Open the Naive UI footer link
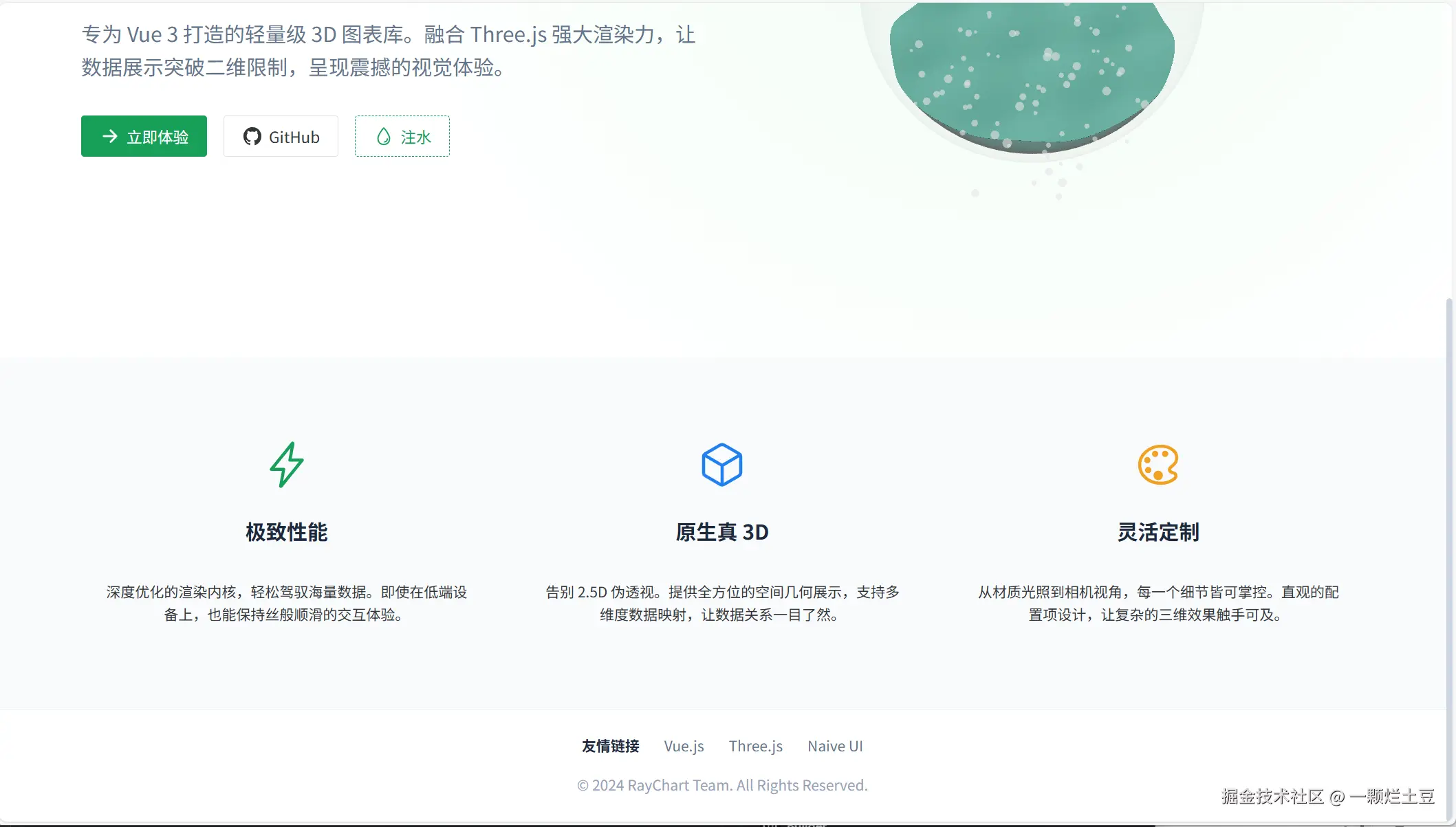This screenshot has width=1456, height=827. pos(835,746)
